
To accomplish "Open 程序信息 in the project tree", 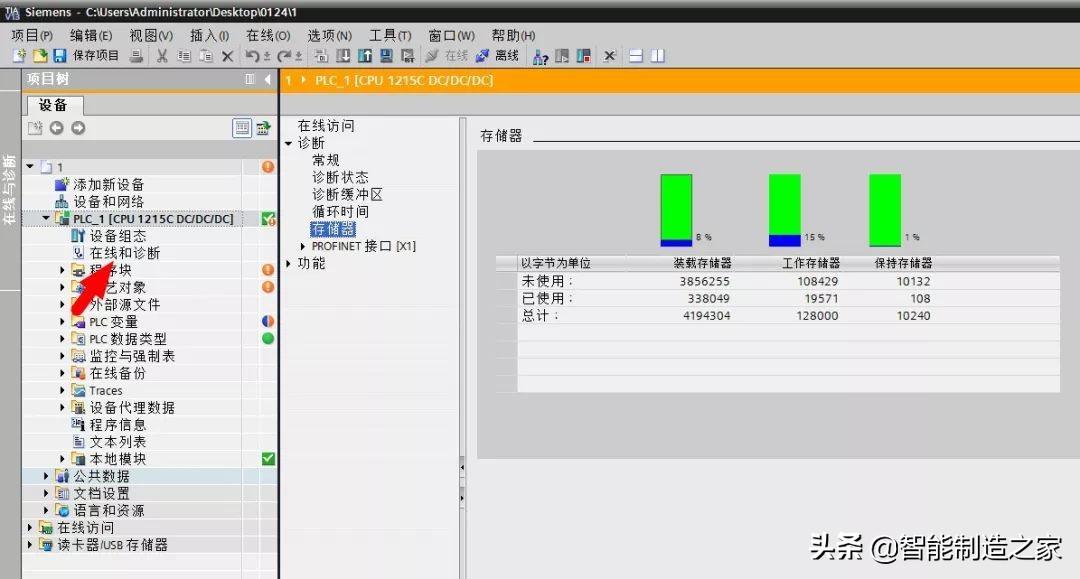I will tap(117, 425).
